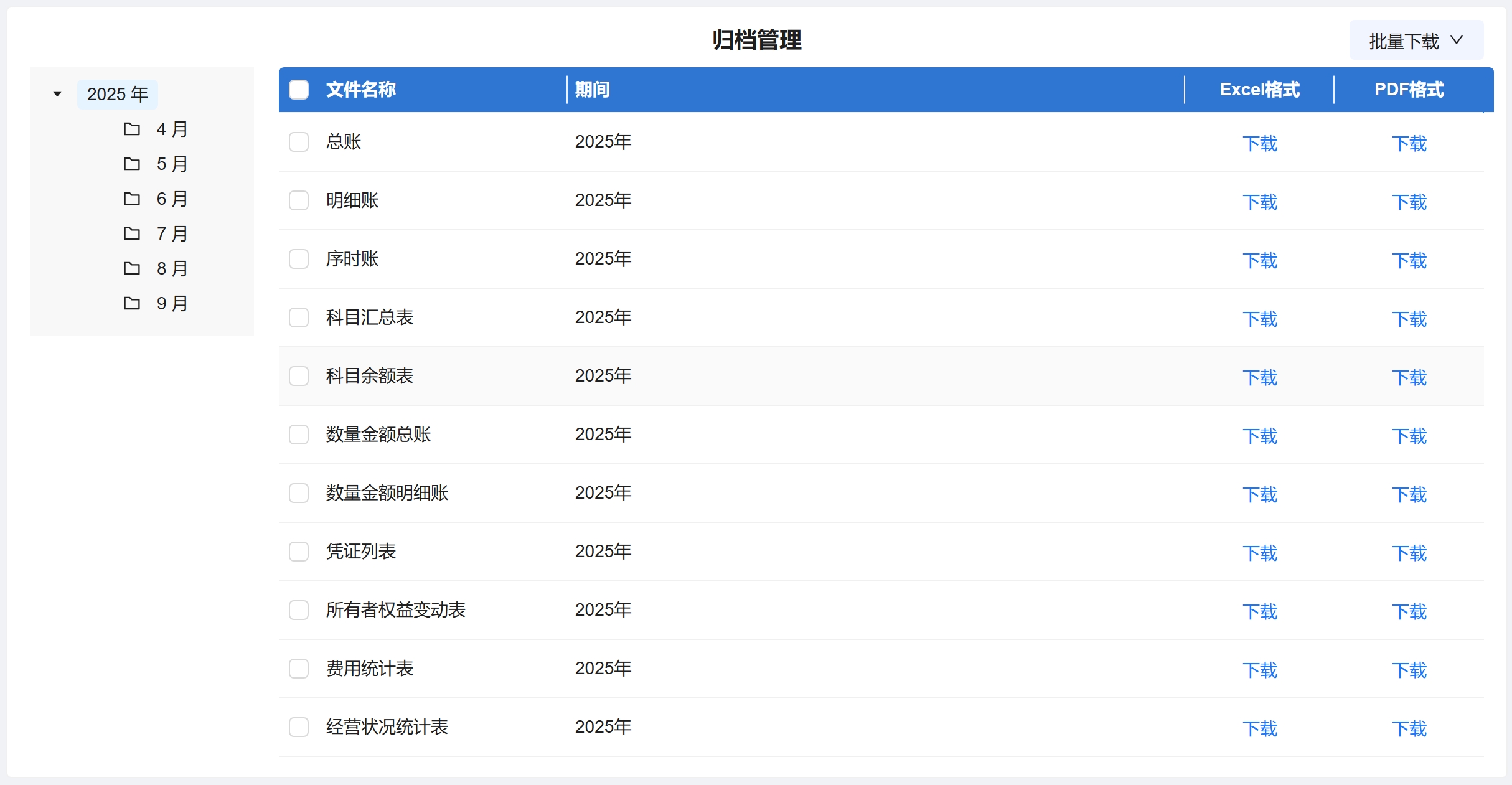Image resolution: width=1512 pixels, height=785 pixels.
Task: Click the folder icon for 9 月
Action: click(x=132, y=303)
